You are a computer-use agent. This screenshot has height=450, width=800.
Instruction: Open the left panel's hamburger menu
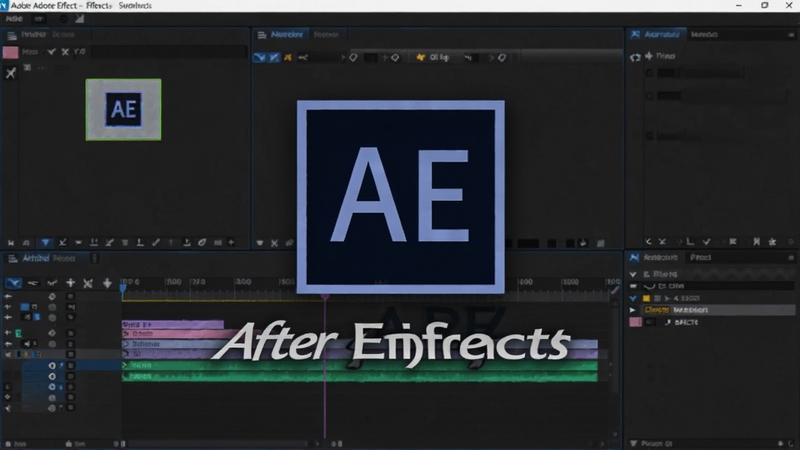[x=11, y=35]
